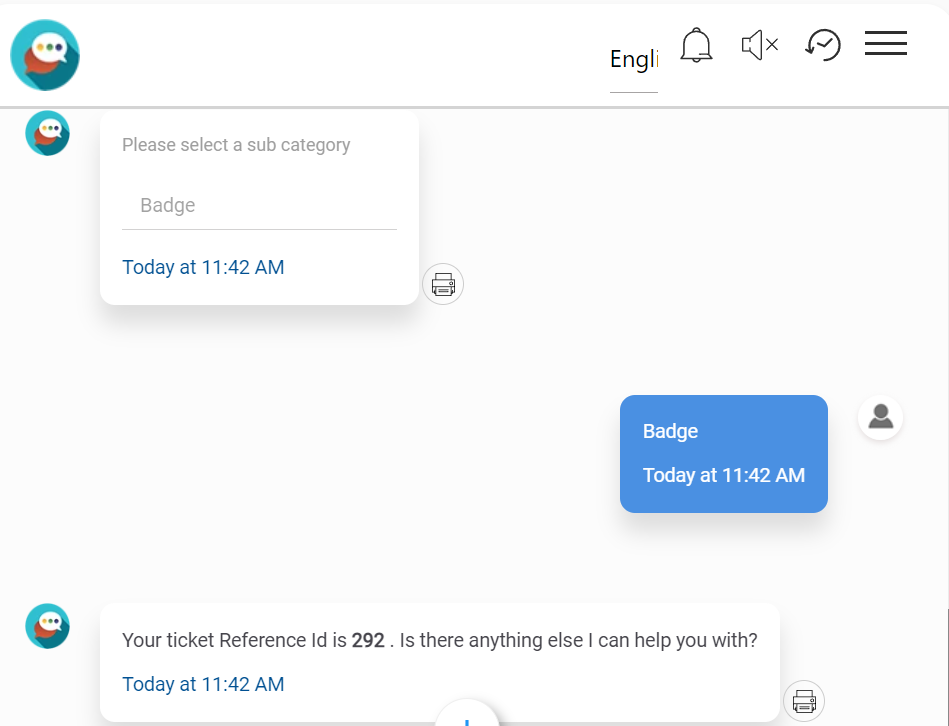Viewport: 949px width, 726px height.
Task: Toggle the muted speaker sound icon
Action: click(x=759, y=45)
